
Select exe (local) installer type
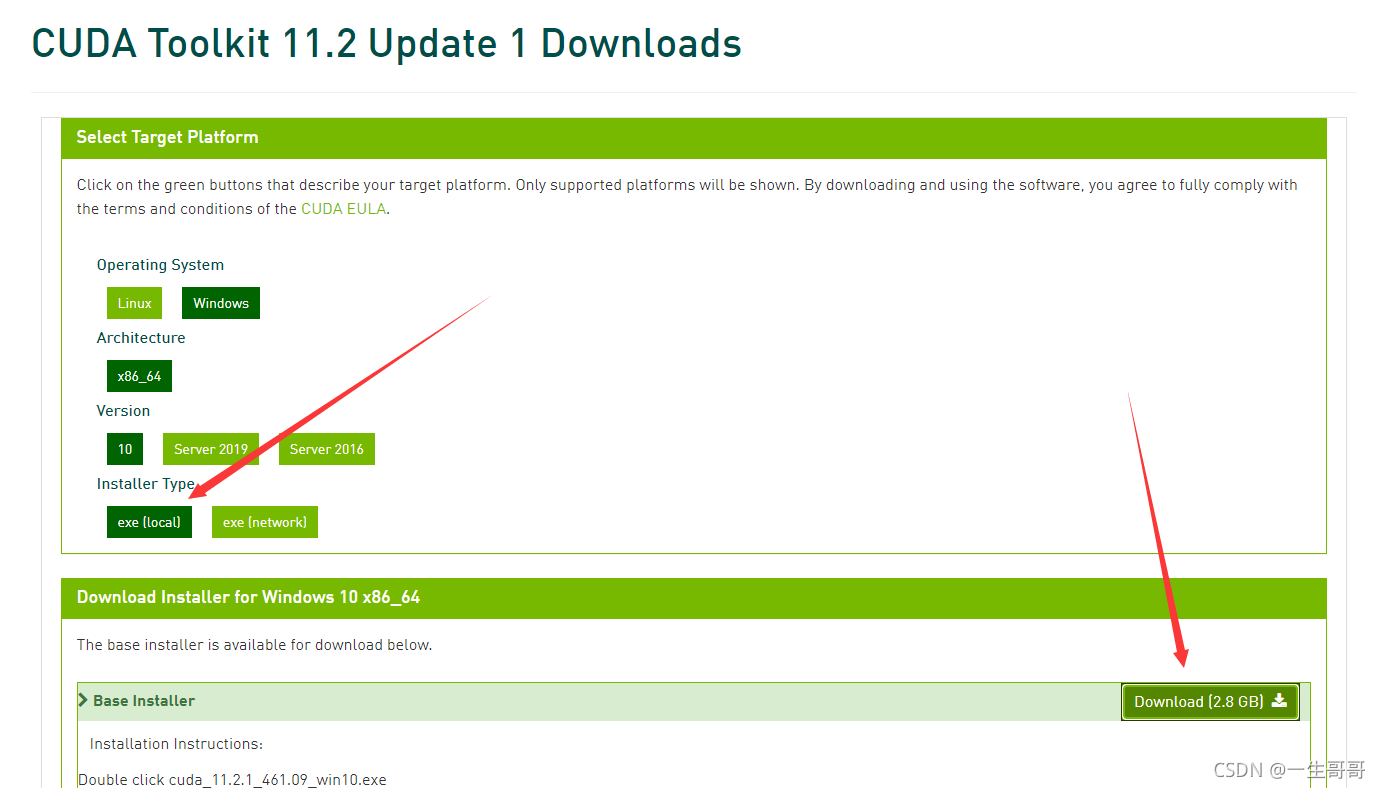[149, 522]
